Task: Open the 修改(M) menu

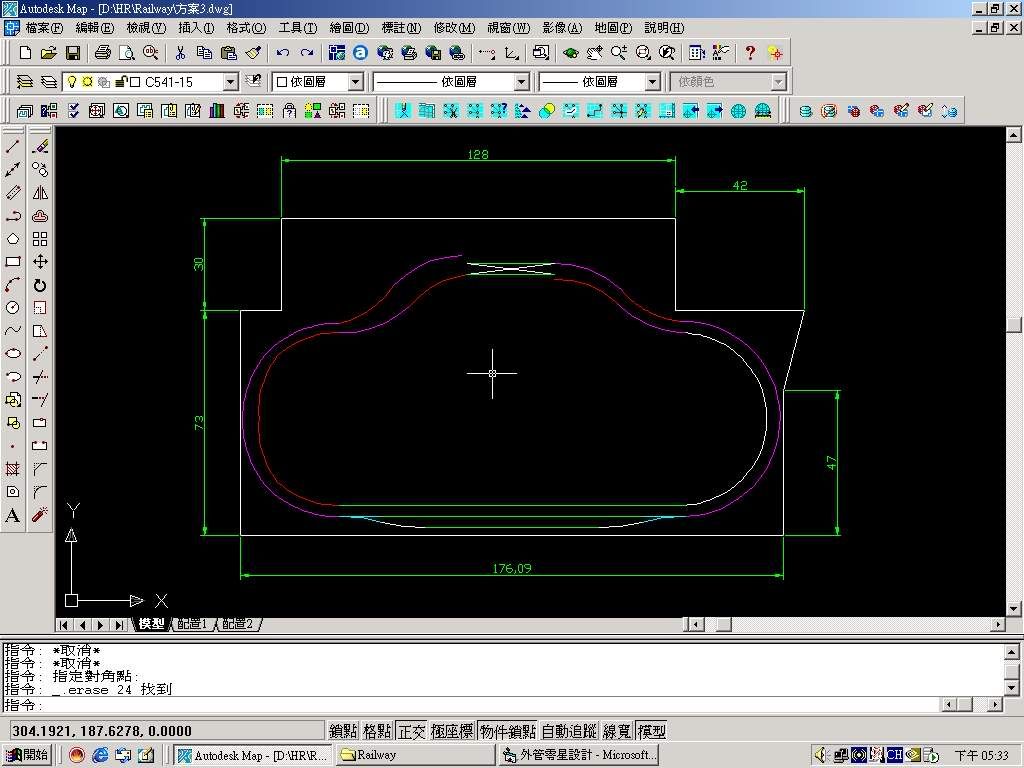Action: click(454, 28)
